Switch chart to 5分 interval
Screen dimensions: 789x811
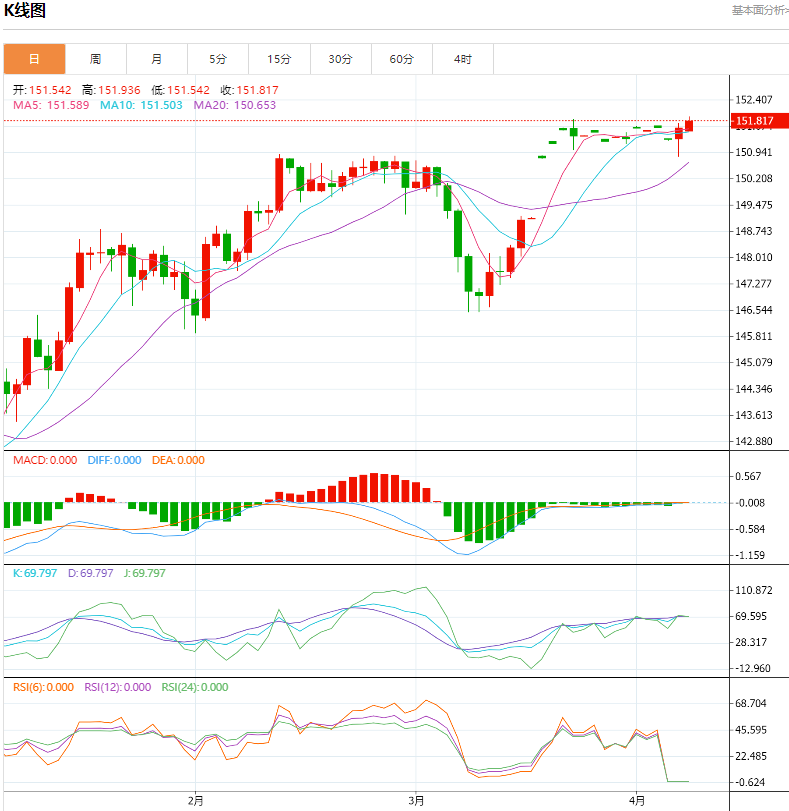pos(218,59)
